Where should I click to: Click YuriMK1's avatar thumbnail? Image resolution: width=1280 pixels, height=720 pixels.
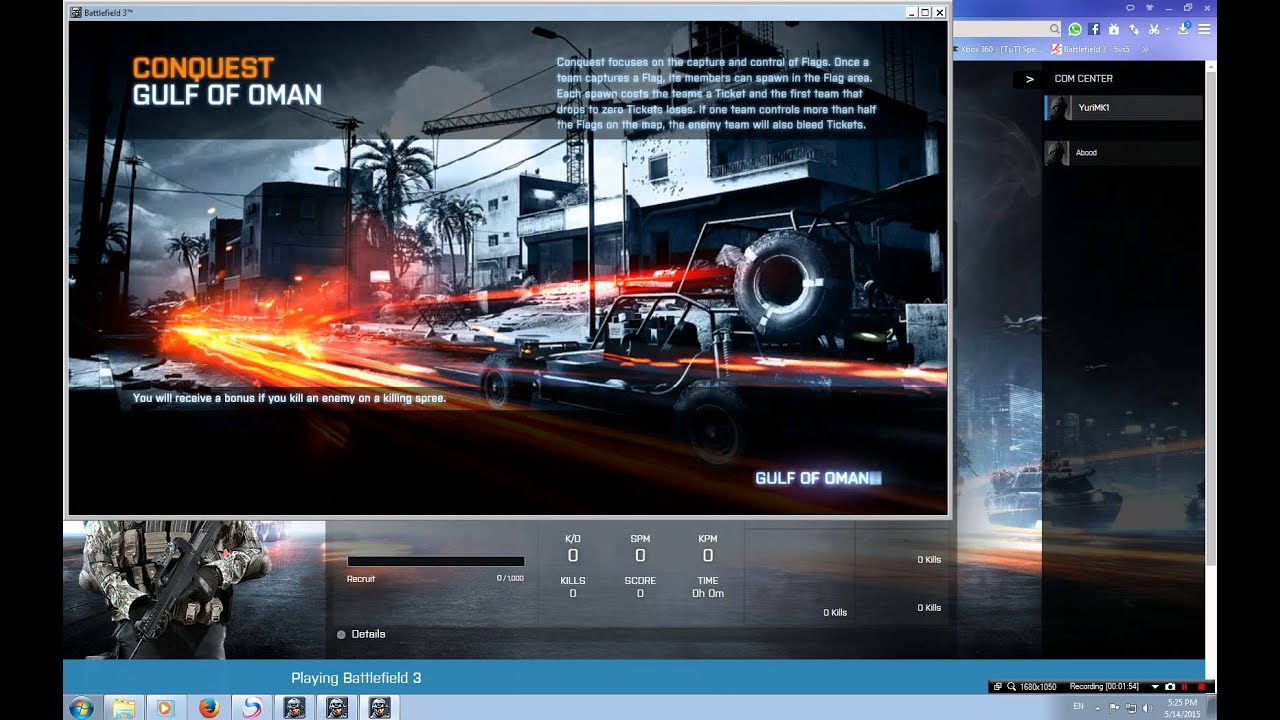pyautogui.click(x=1058, y=107)
